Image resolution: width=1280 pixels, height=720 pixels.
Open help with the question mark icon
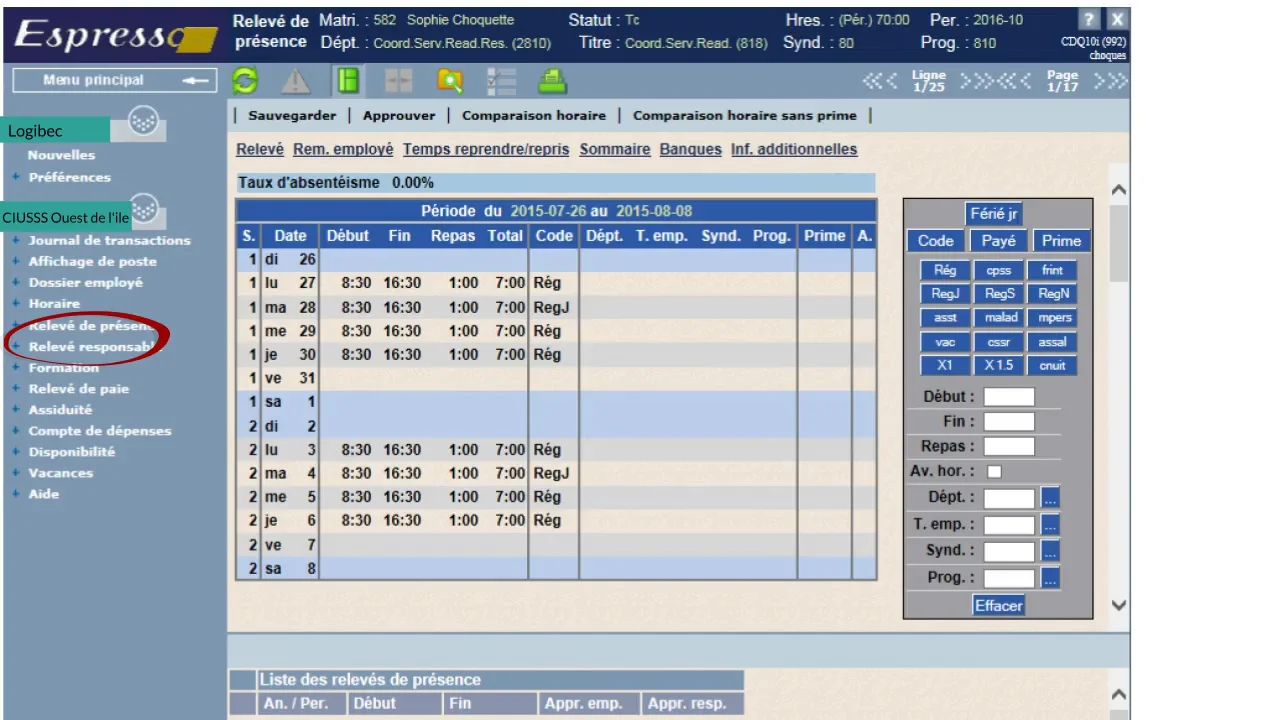[1089, 19]
